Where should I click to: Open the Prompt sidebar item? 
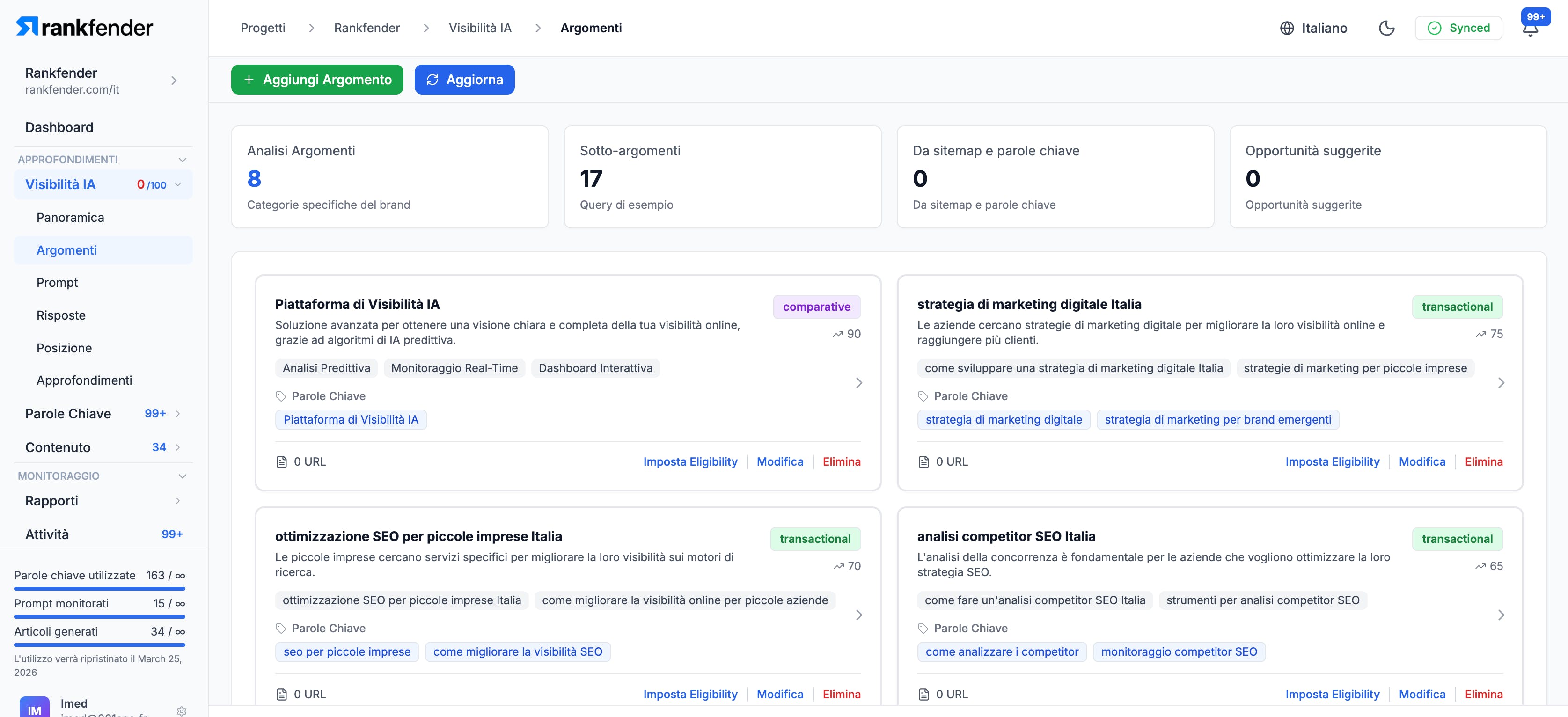click(x=57, y=282)
